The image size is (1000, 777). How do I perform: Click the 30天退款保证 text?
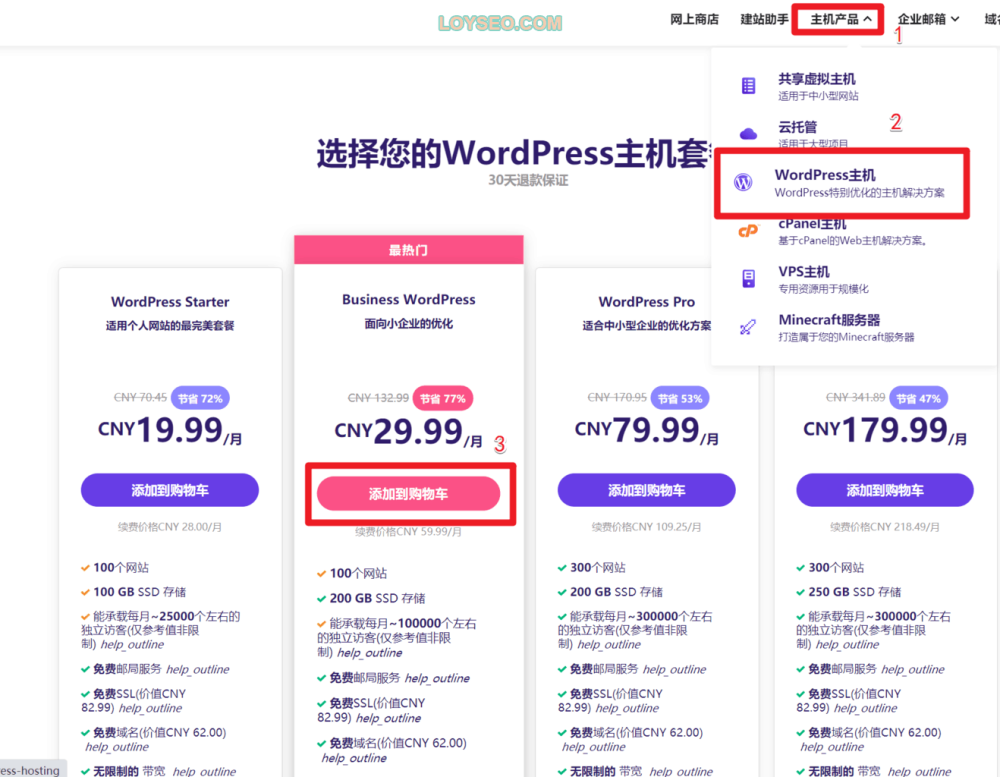(528, 181)
